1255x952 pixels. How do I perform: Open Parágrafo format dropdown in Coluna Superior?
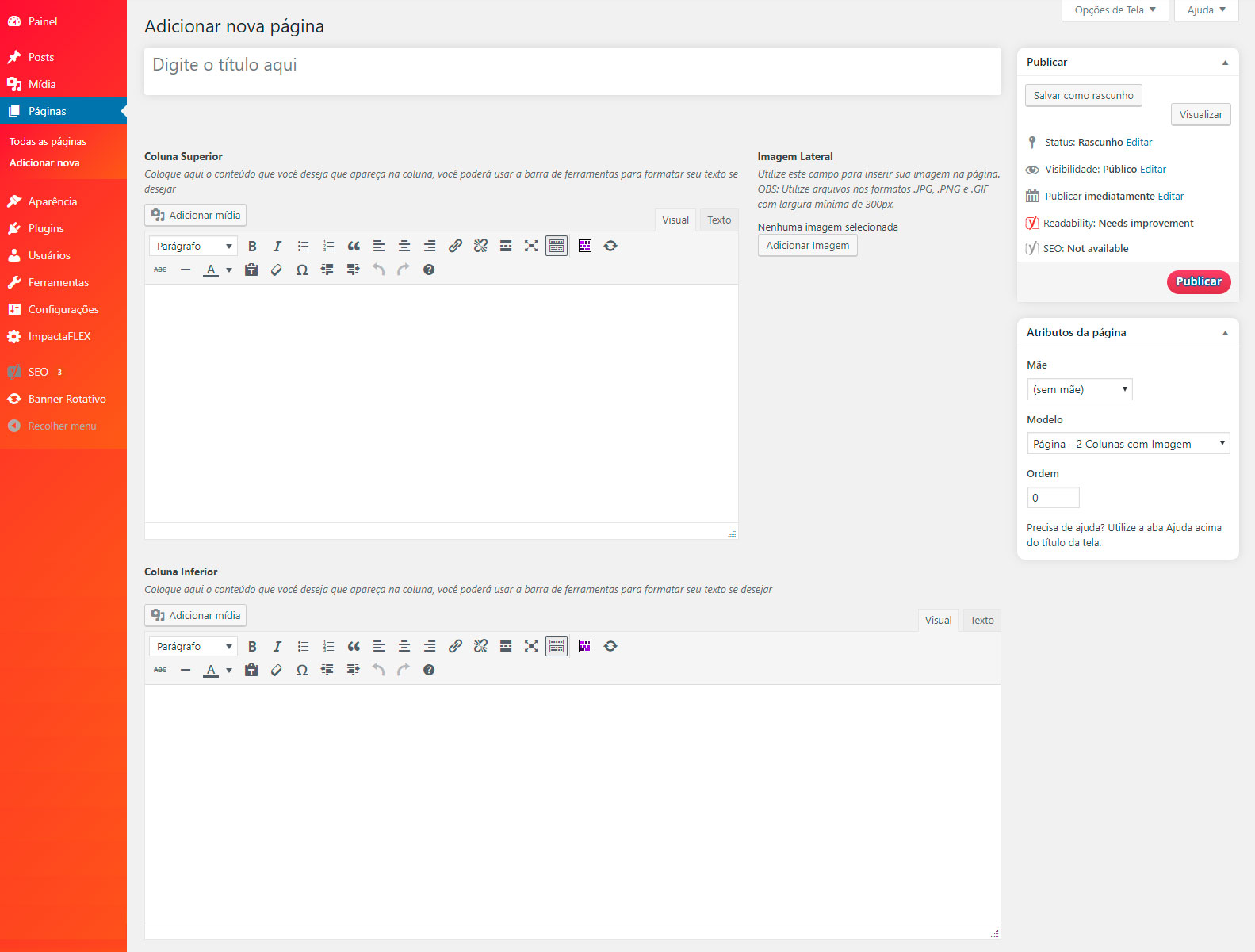tap(193, 246)
